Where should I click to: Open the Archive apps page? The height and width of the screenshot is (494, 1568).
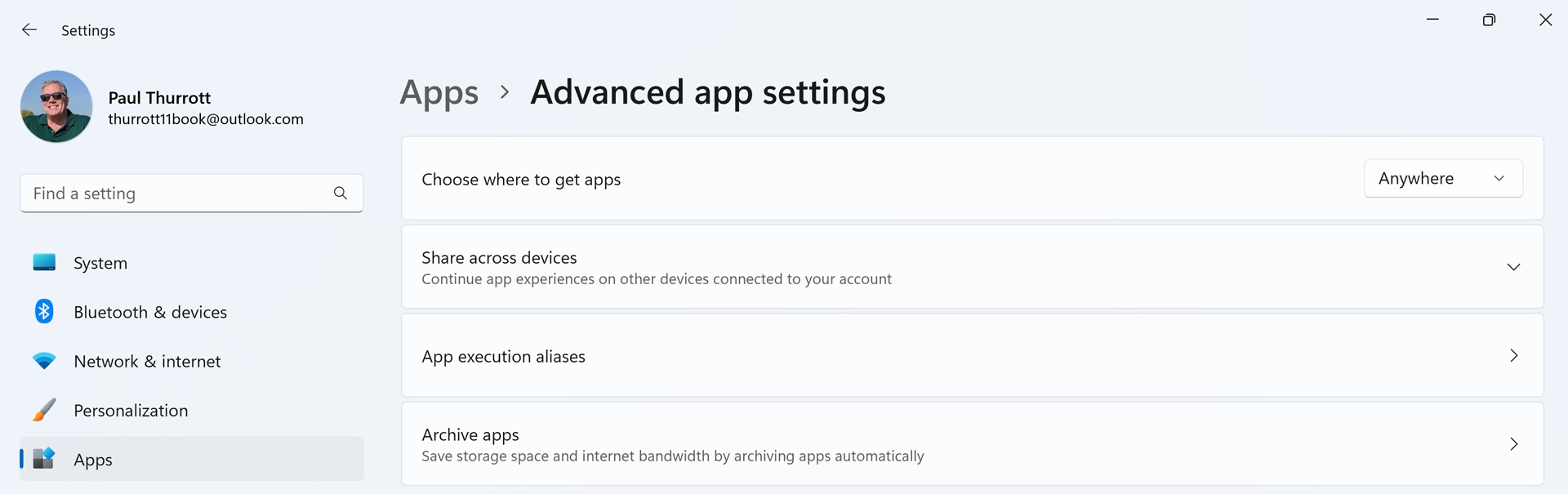coord(972,444)
